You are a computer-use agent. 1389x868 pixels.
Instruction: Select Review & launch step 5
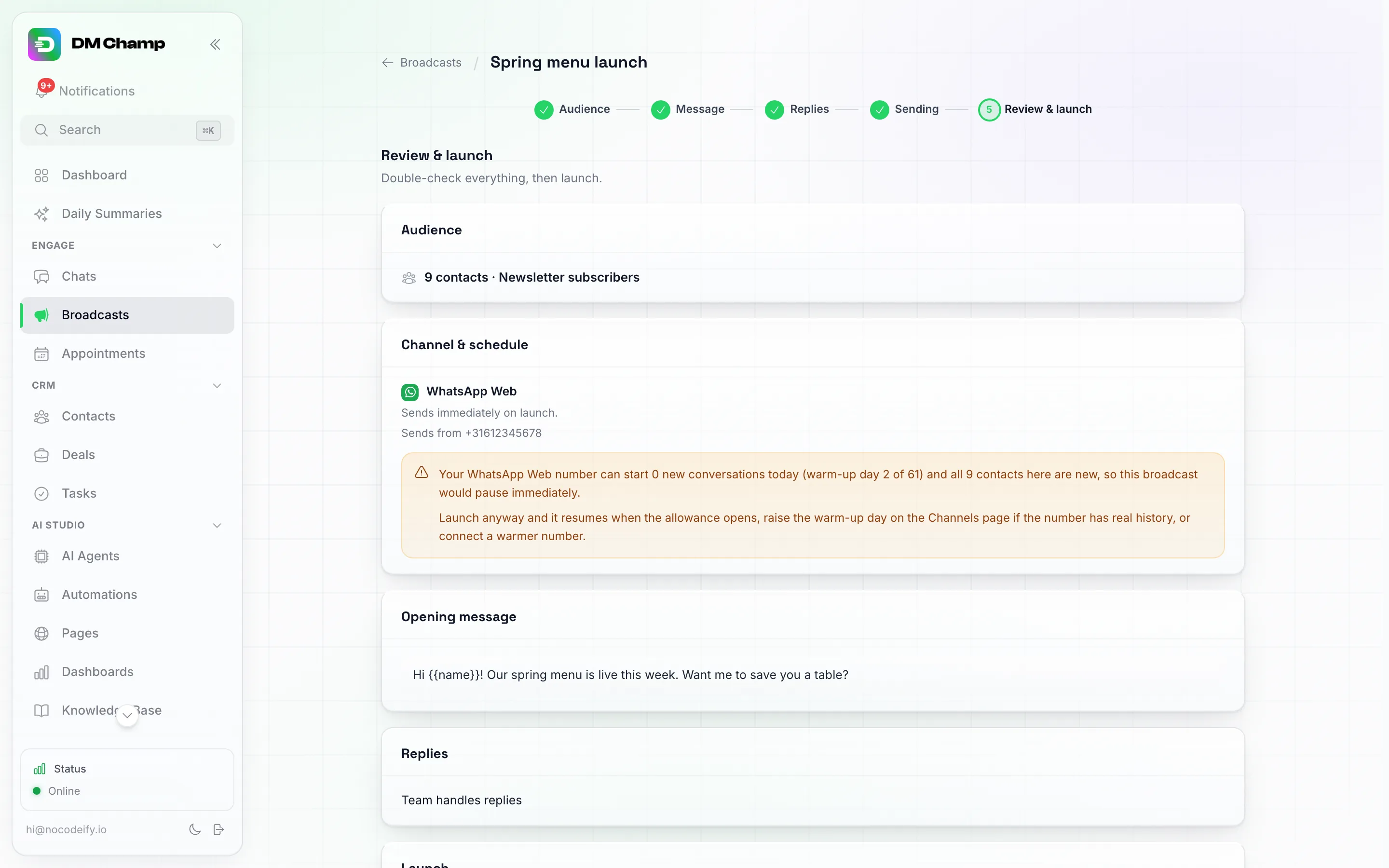coord(1035,109)
